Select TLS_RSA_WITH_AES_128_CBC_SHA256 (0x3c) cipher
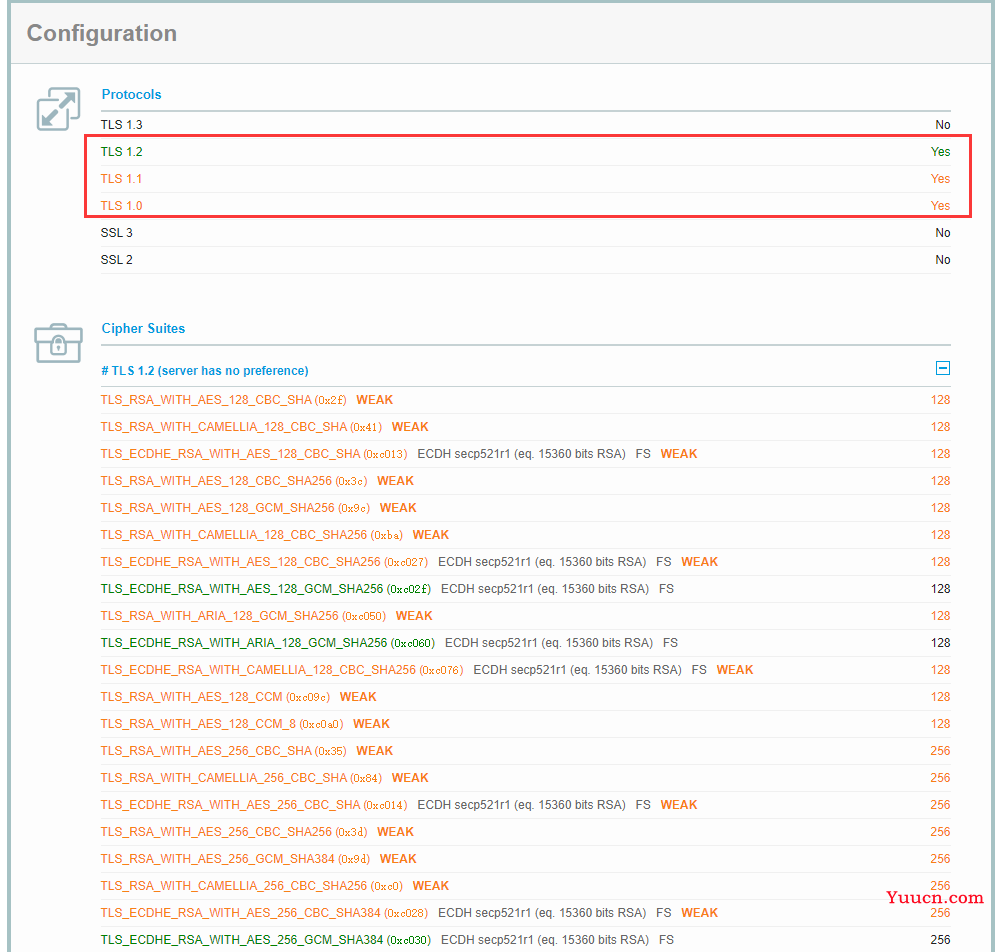This screenshot has height=952, width=996. pyautogui.click(x=234, y=481)
